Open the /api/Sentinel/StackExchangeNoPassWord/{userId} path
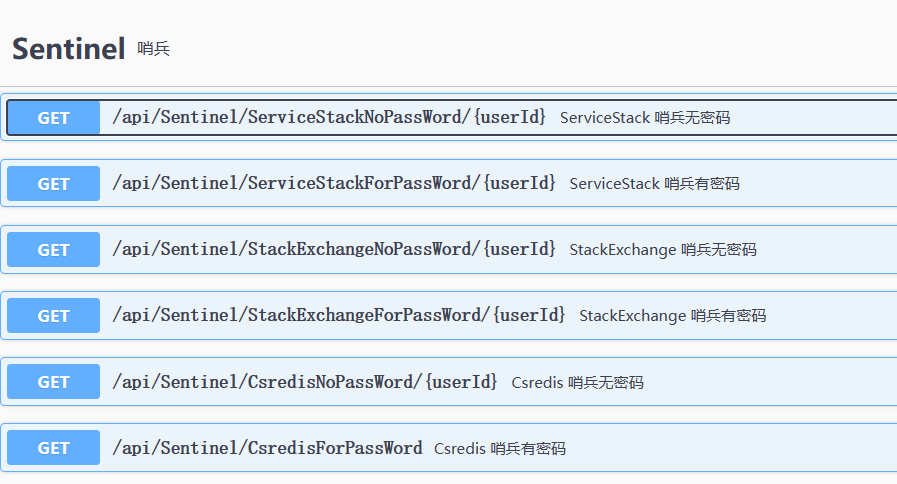The image size is (897, 484). point(334,249)
